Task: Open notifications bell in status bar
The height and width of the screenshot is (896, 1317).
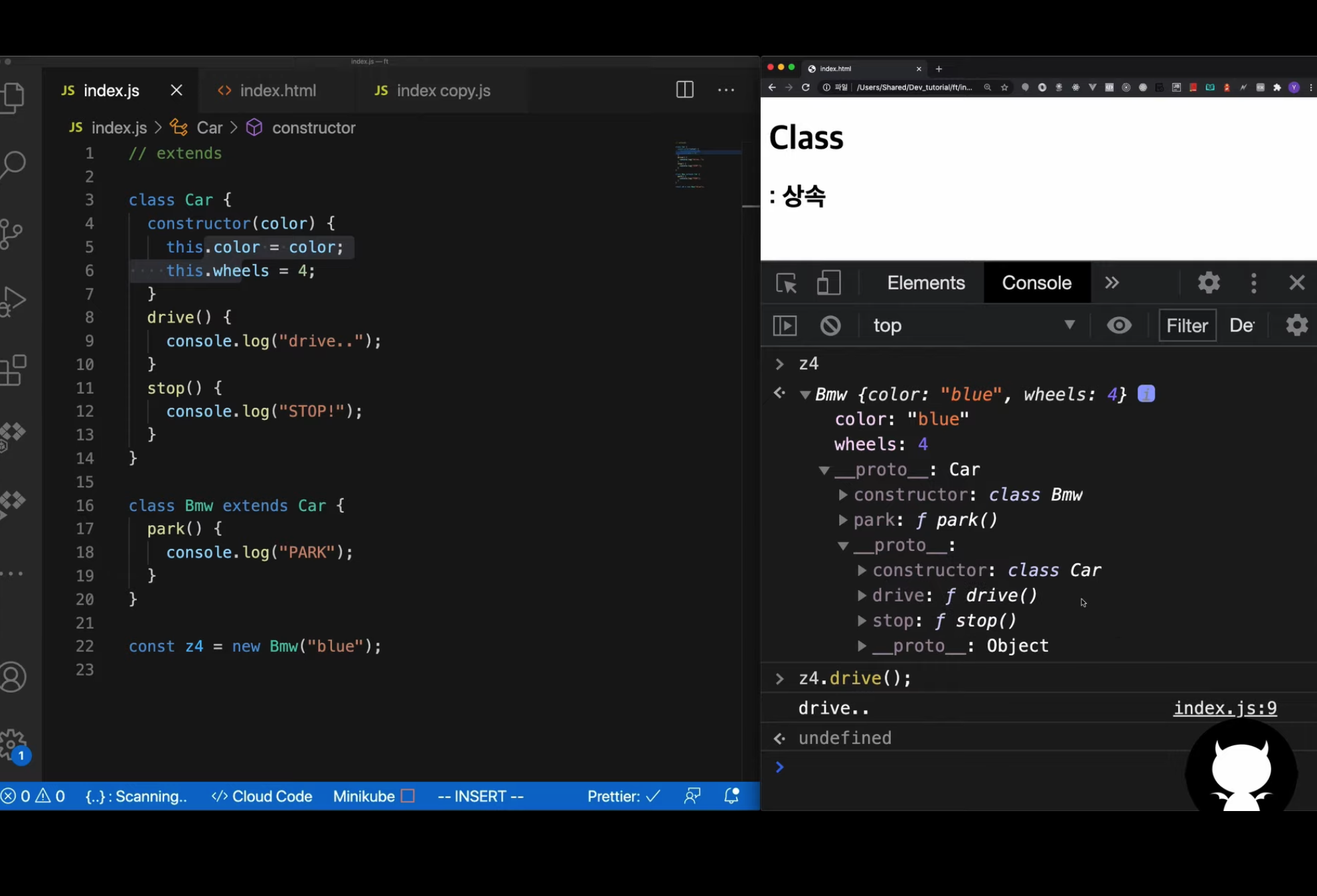Action: click(x=732, y=796)
